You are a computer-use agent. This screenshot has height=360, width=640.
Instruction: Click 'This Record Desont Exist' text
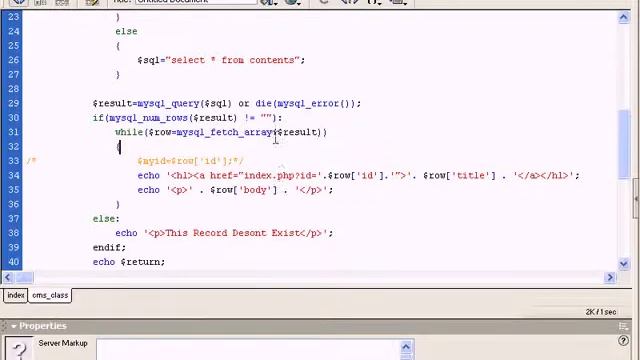click(233, 233)
